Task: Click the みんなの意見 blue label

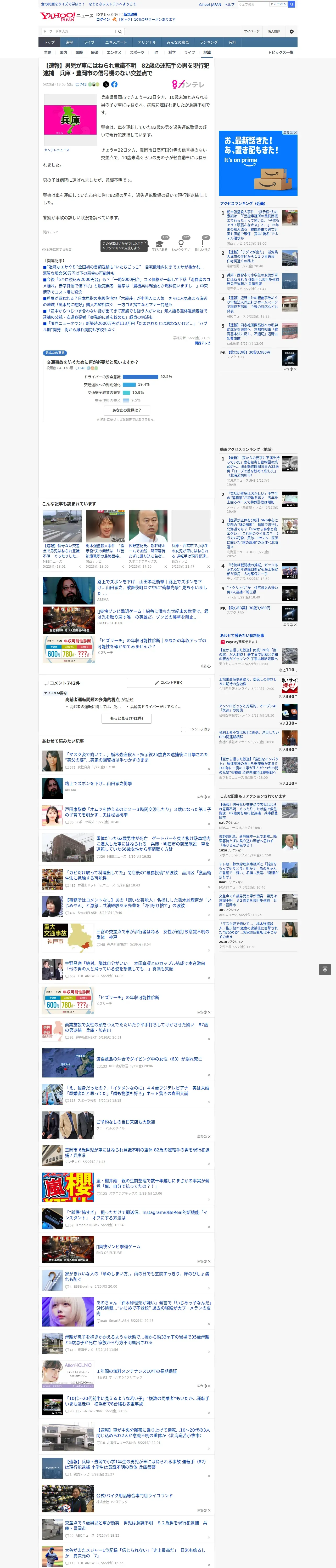Action: click(x=55, y=353)
